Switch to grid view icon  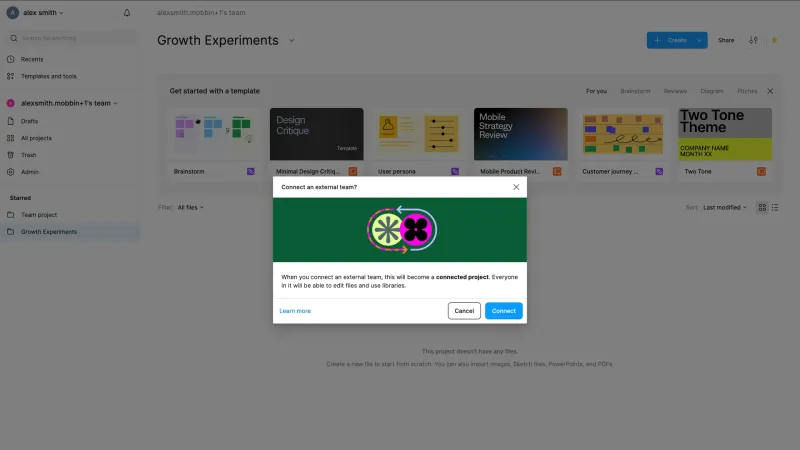coord(762,207)
